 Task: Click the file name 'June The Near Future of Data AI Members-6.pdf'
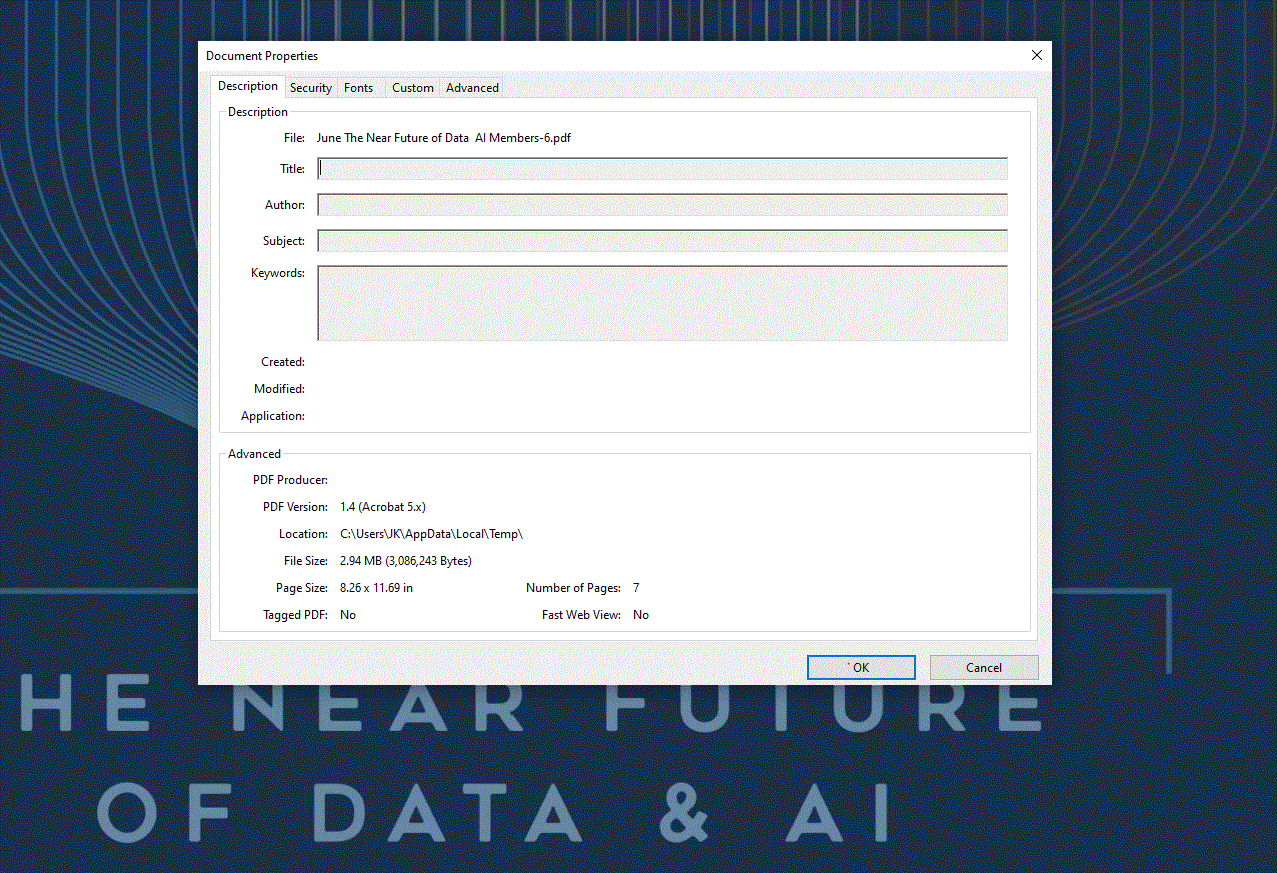444,138
